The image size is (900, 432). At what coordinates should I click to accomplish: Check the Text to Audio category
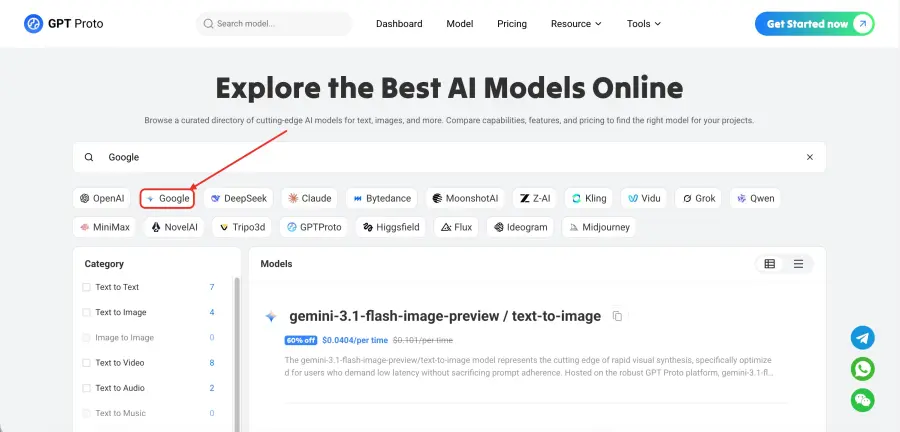click(87, 388)
